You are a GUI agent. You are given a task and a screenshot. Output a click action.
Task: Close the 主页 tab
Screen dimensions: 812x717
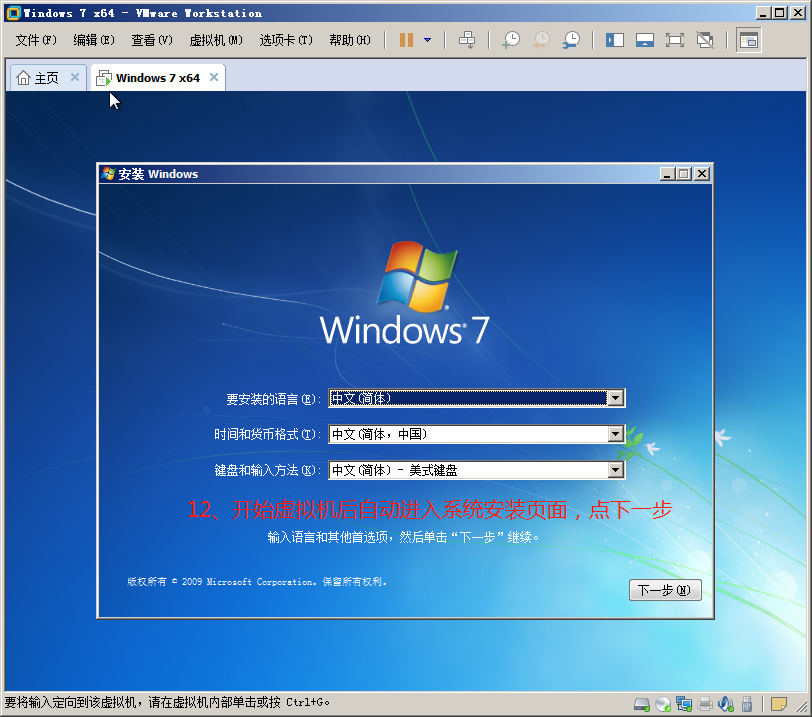[x=75, y=77]
